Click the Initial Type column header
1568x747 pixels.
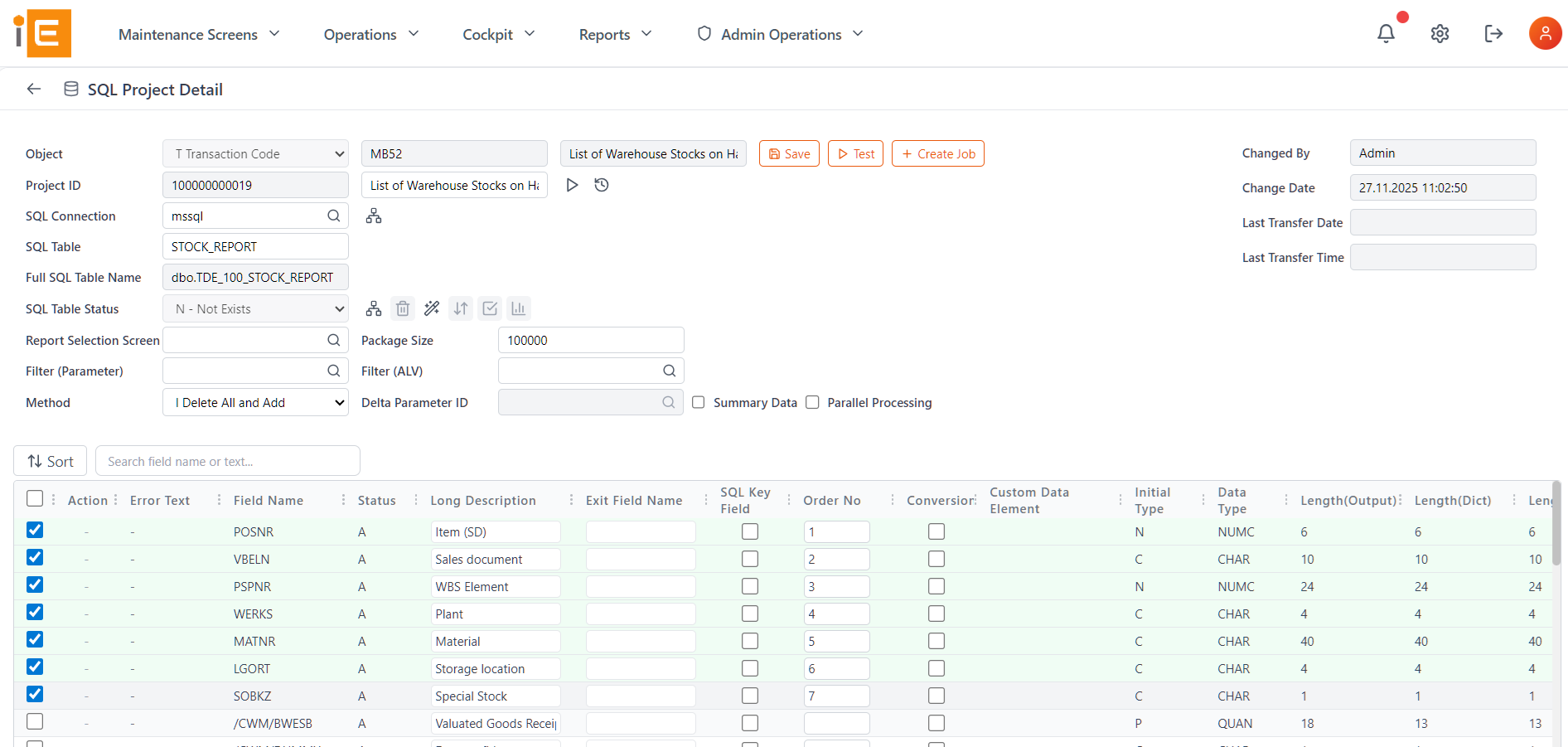1152,500
